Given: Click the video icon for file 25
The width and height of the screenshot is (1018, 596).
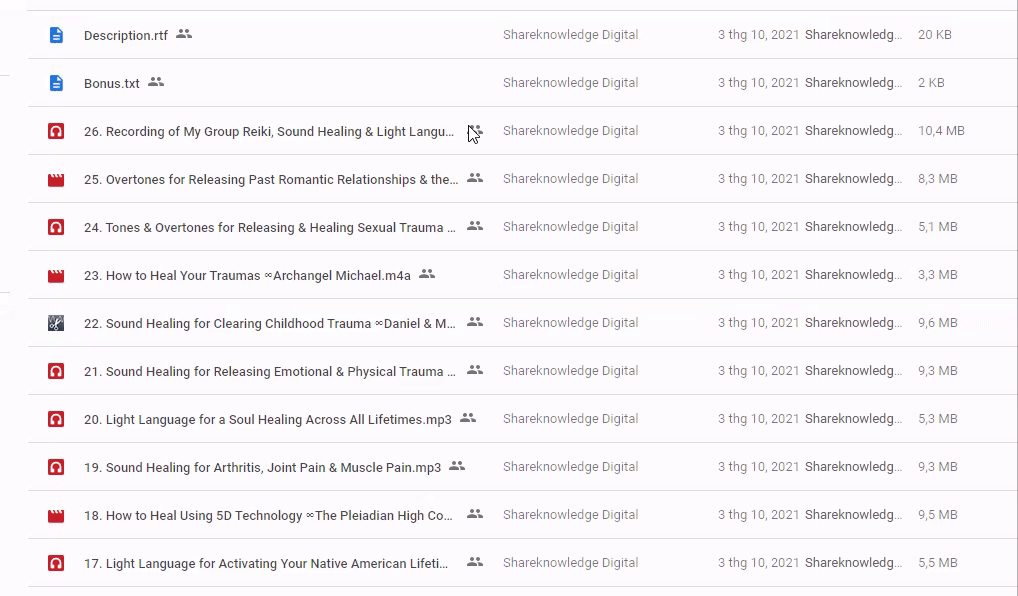Looking at the screenshot, I should click(56, 179).
